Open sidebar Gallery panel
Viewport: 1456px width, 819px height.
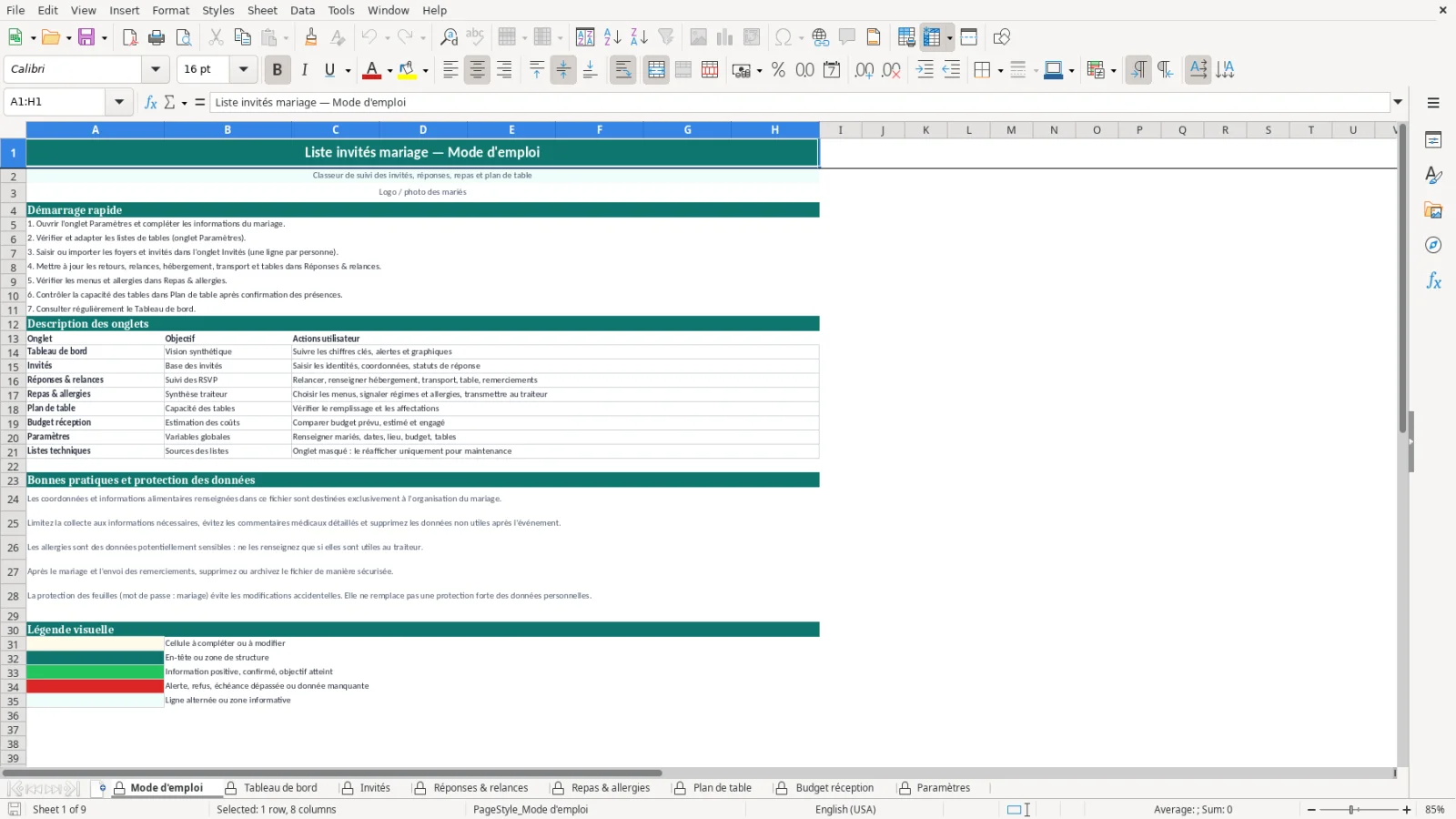pyautogui.click(x=1433, y=210)
